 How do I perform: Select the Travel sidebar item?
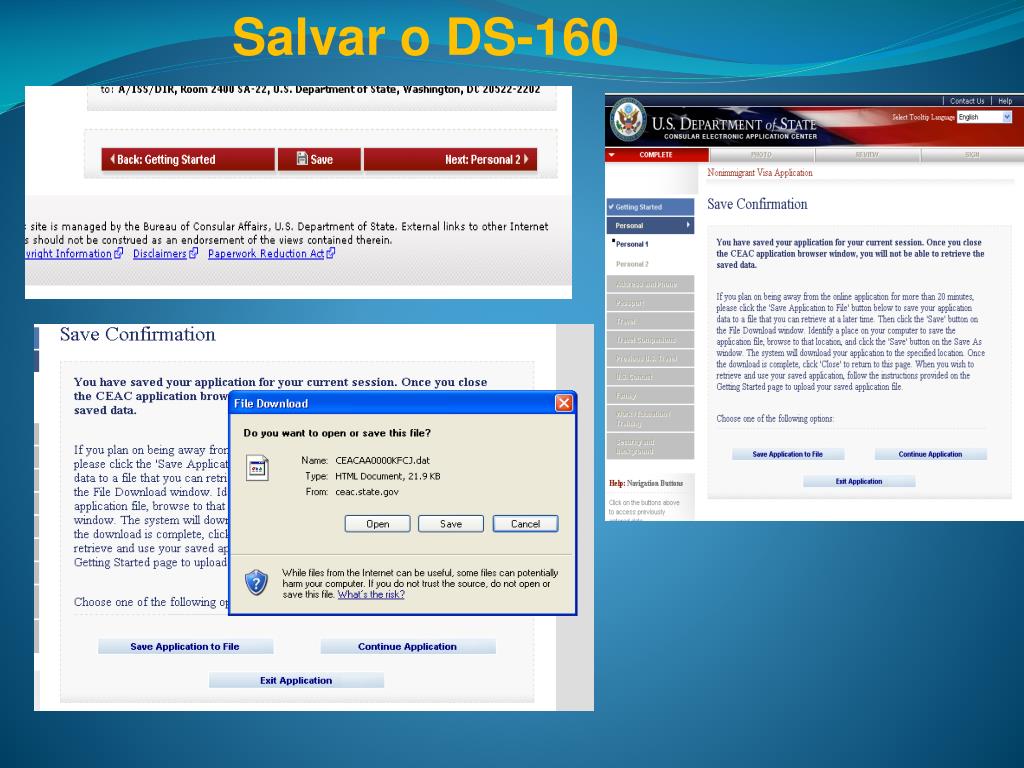pos(650,321)
